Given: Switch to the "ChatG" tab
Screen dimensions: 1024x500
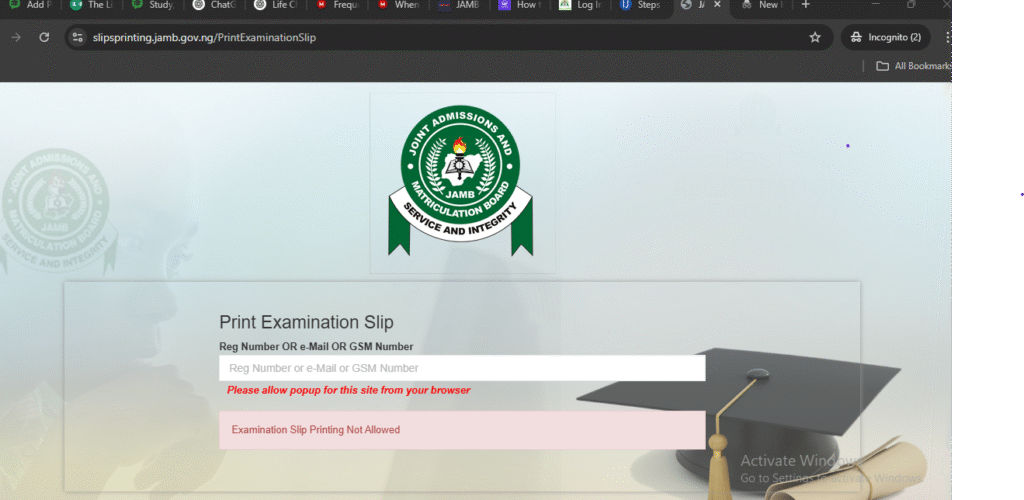Looking at the screenshot, I should [x=215, y=5].
